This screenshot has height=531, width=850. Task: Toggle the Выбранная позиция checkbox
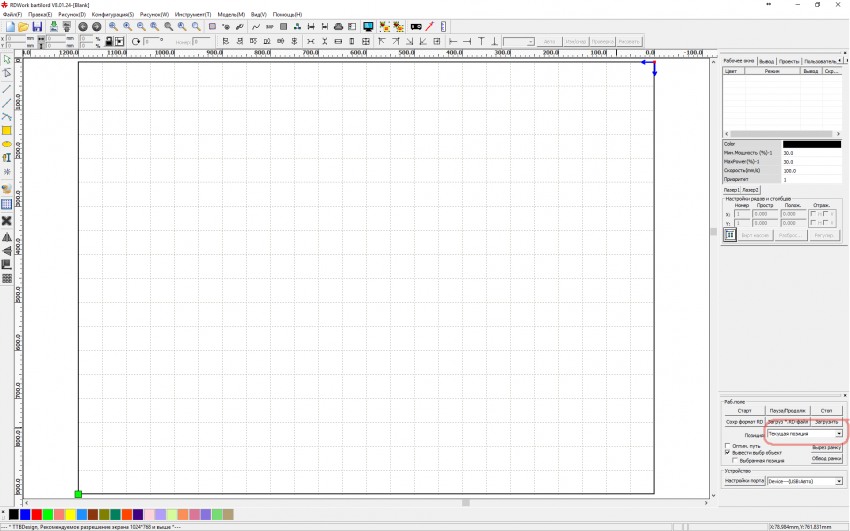(x=735, y=461)
